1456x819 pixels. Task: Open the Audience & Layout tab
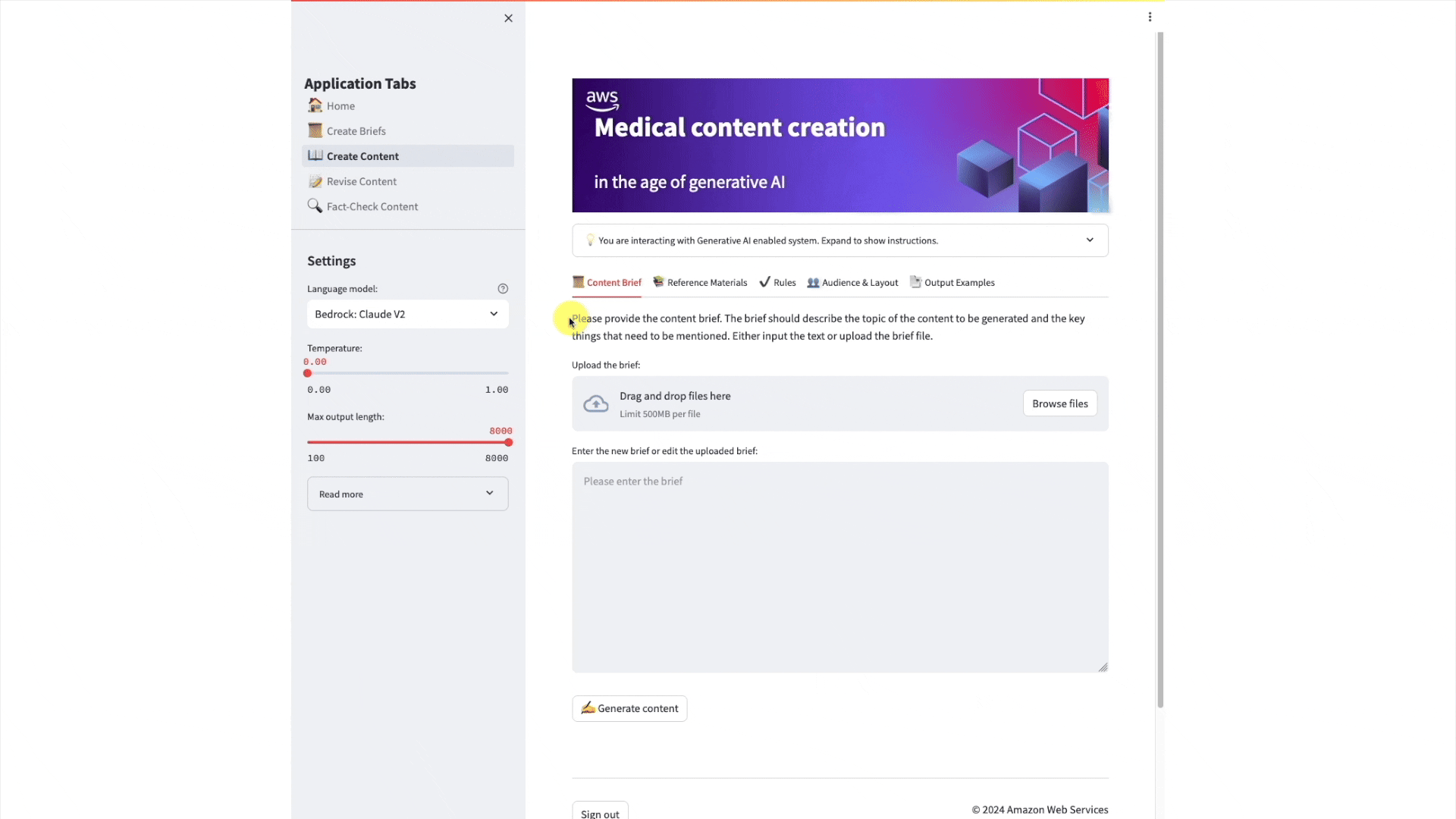(x=852, y=283)
